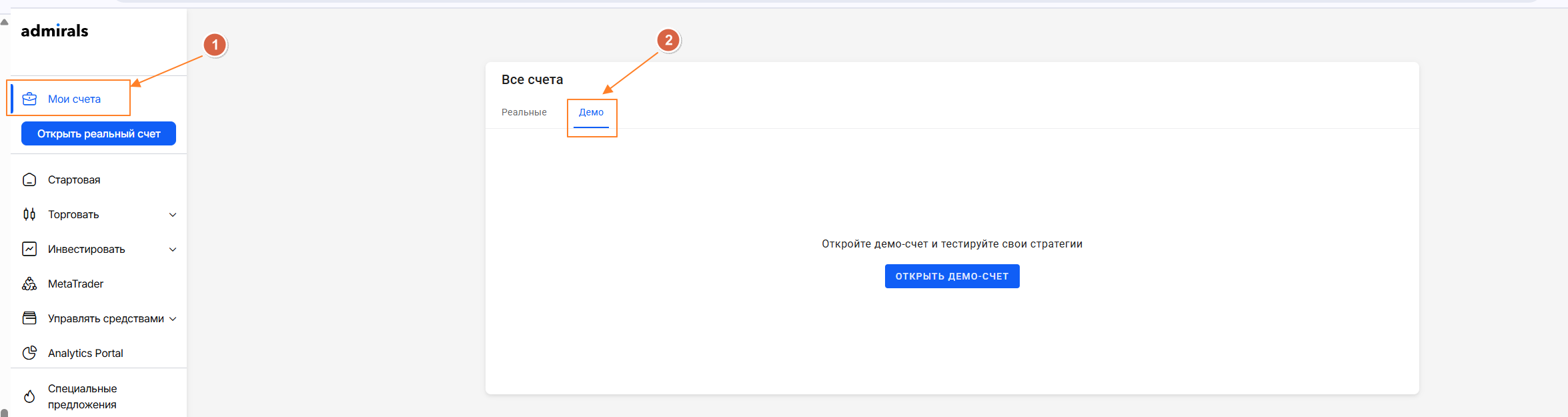Expand the Управлять средствами chevron
This screenshot has width=1568, height=417.
(x=173, y=319)
